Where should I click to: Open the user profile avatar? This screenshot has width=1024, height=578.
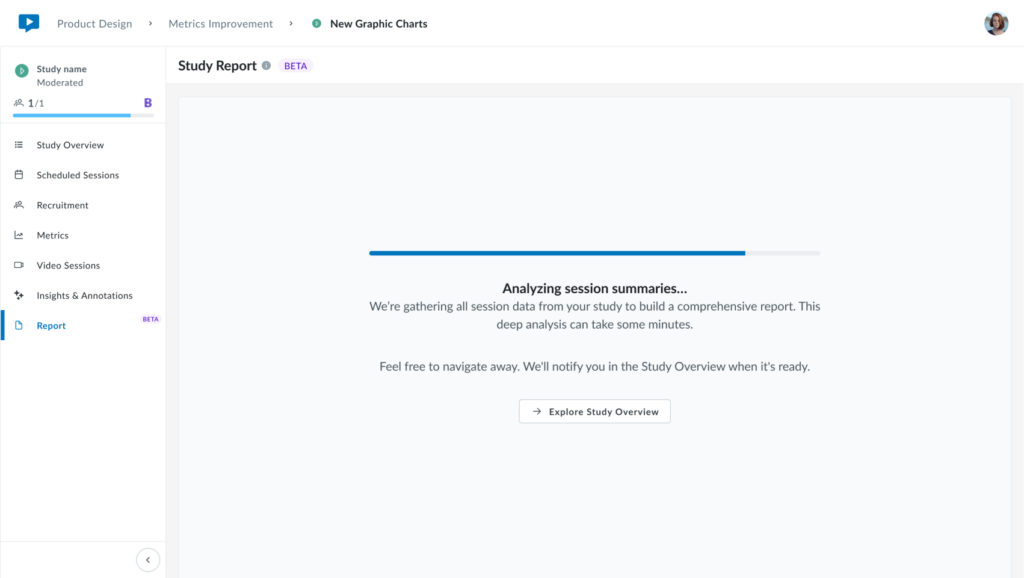click(996, 24)
